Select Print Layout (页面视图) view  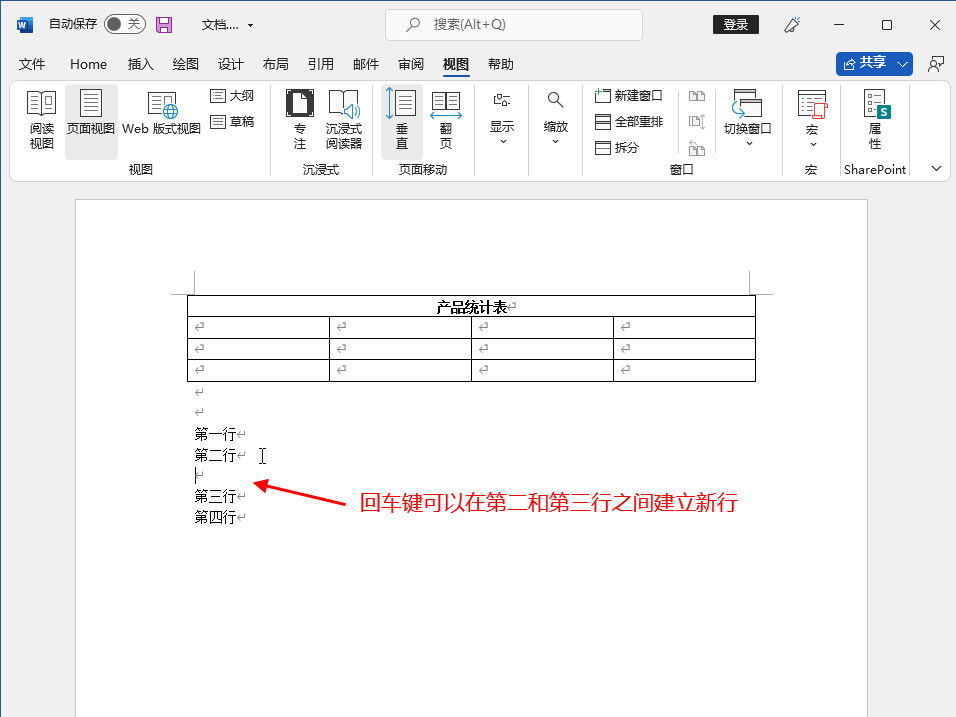(91, 120)
